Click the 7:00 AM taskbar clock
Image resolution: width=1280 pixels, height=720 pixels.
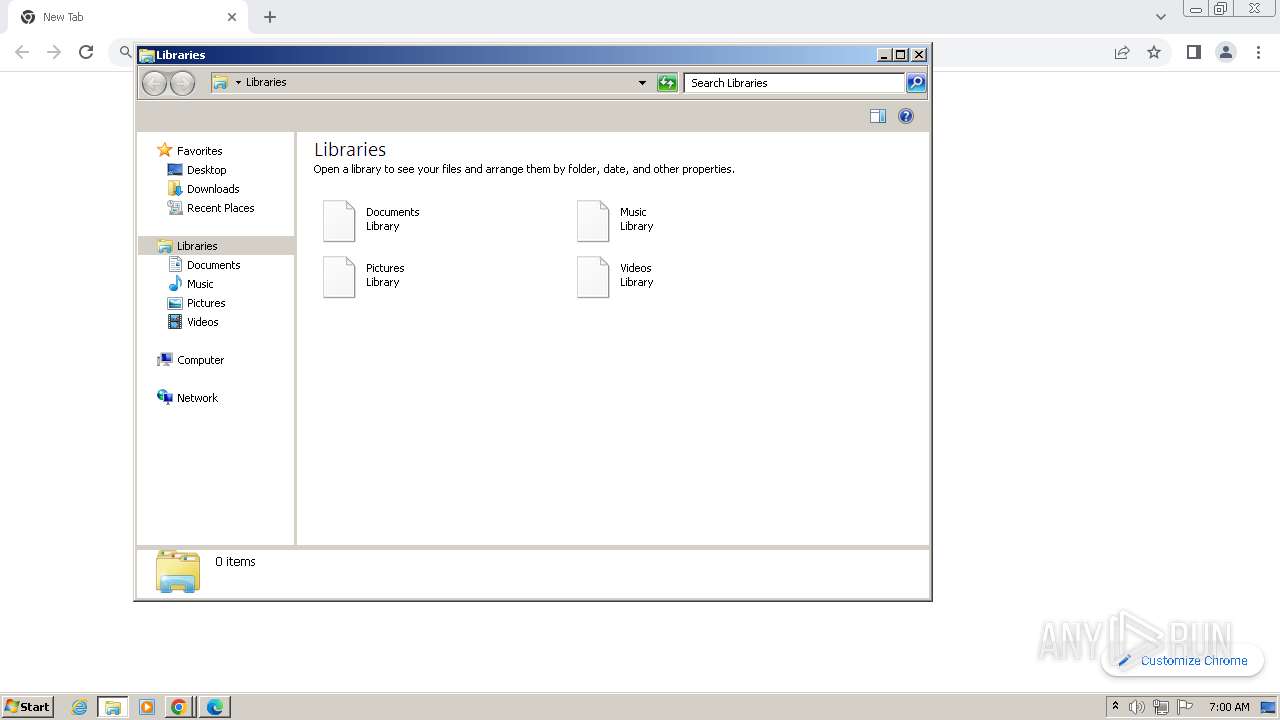click(x=1229, y=707)
